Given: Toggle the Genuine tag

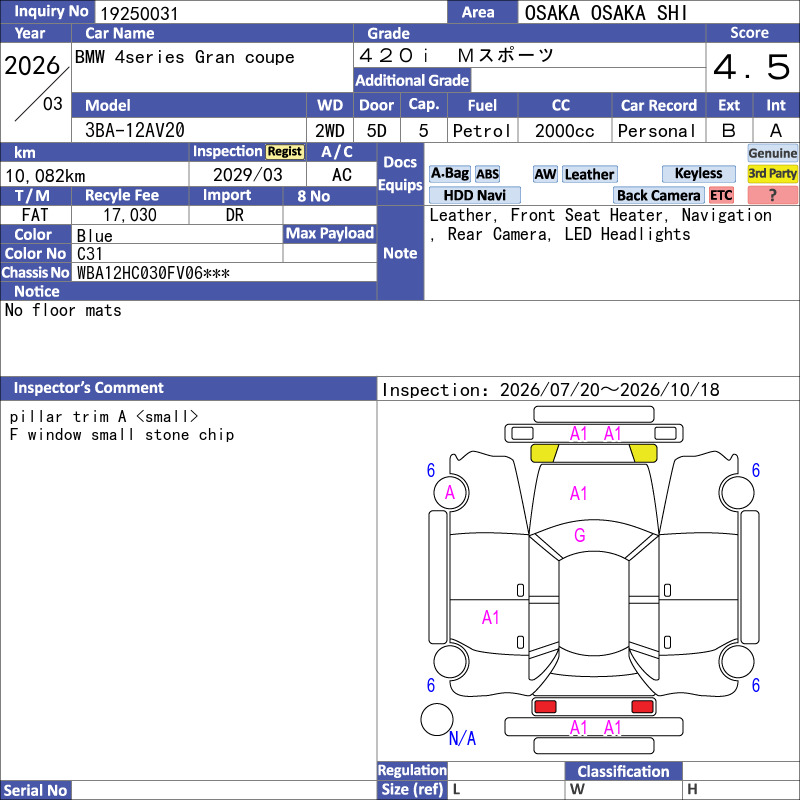Looking at the screenshot, I should click(x=772, y=153).
